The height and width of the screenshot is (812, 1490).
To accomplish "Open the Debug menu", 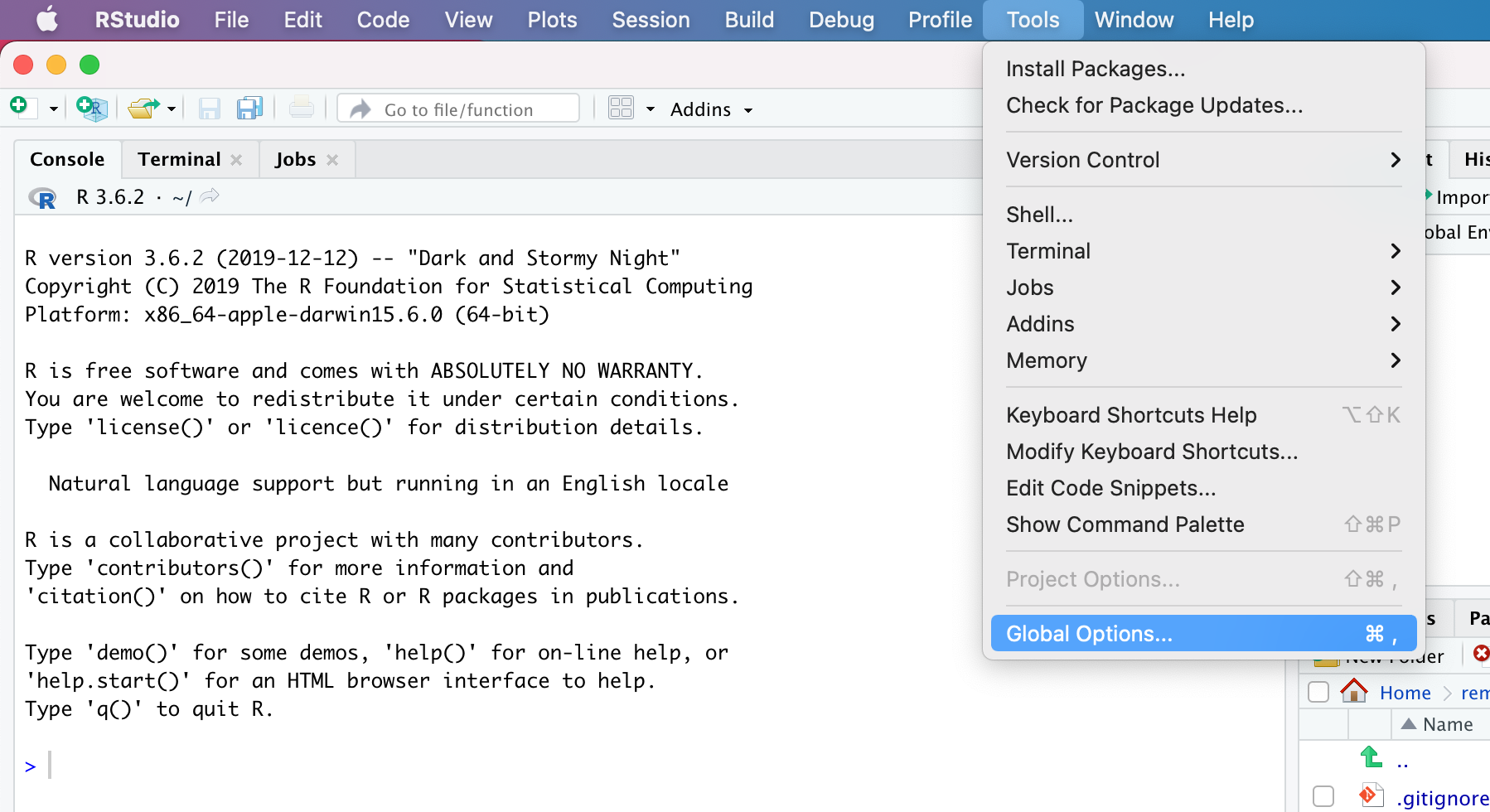I will pos(841,20).
